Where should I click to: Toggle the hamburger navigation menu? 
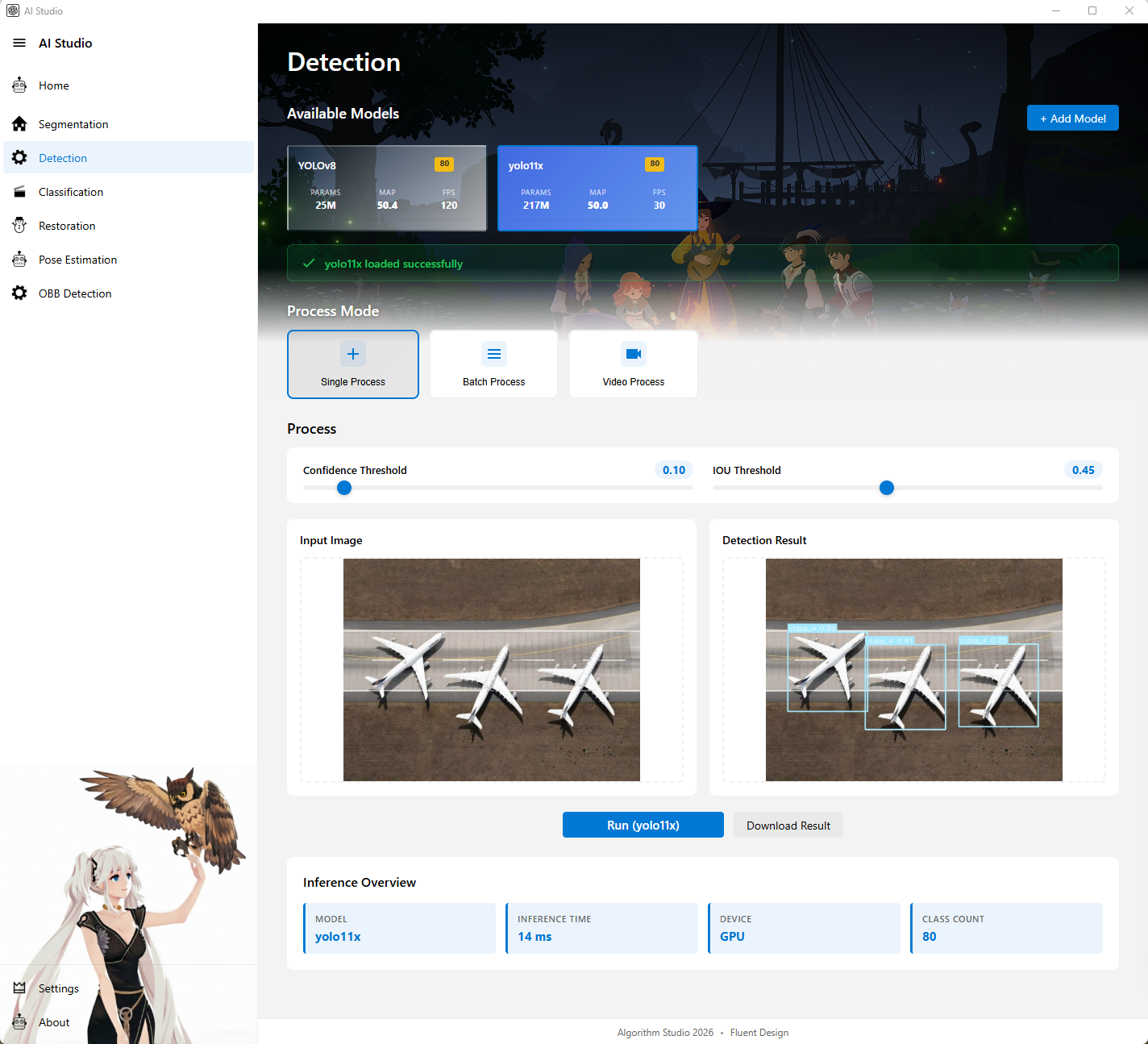[19, 44]
